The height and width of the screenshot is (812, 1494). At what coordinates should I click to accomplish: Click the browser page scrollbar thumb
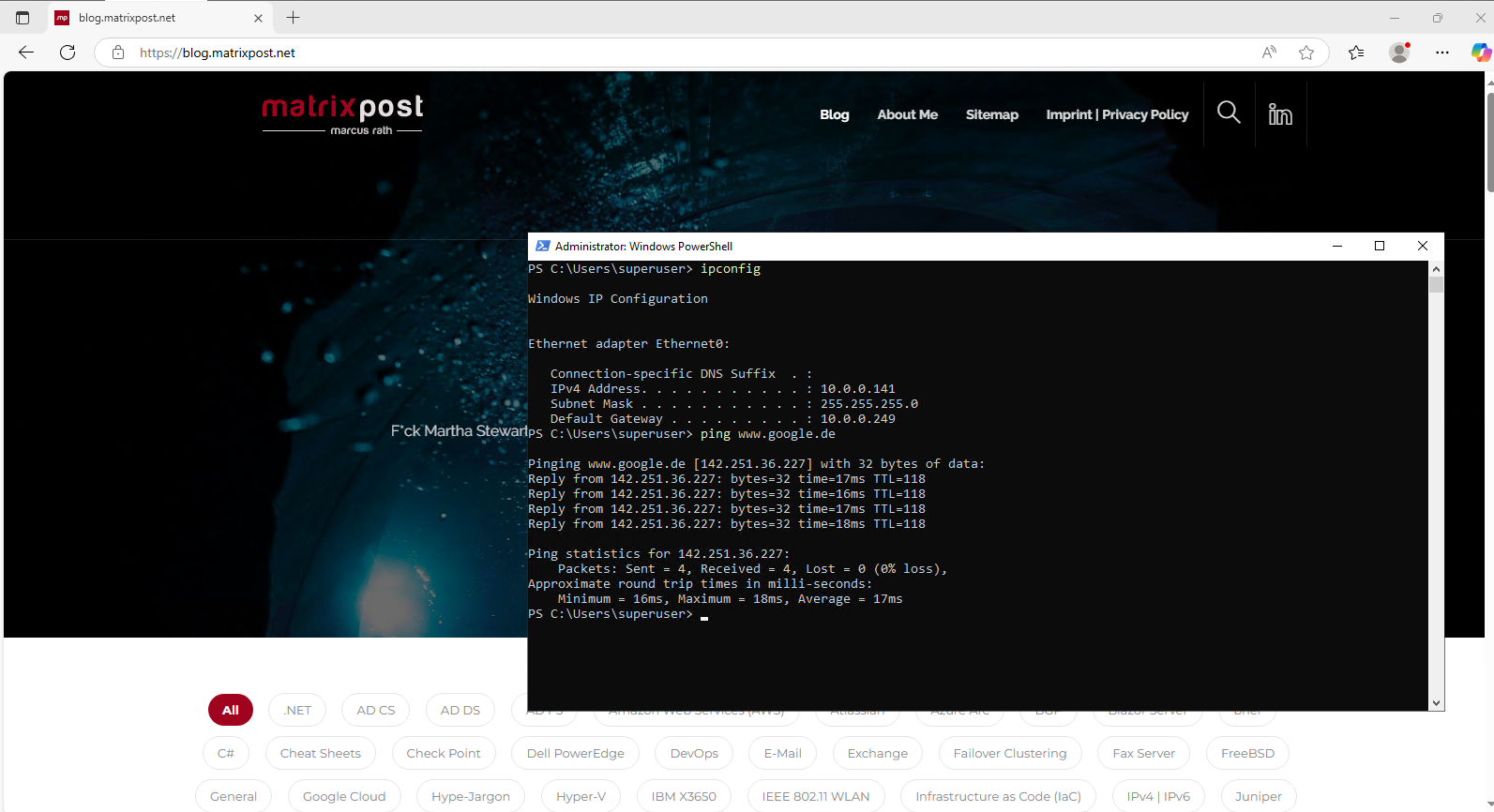(1489, 142)
